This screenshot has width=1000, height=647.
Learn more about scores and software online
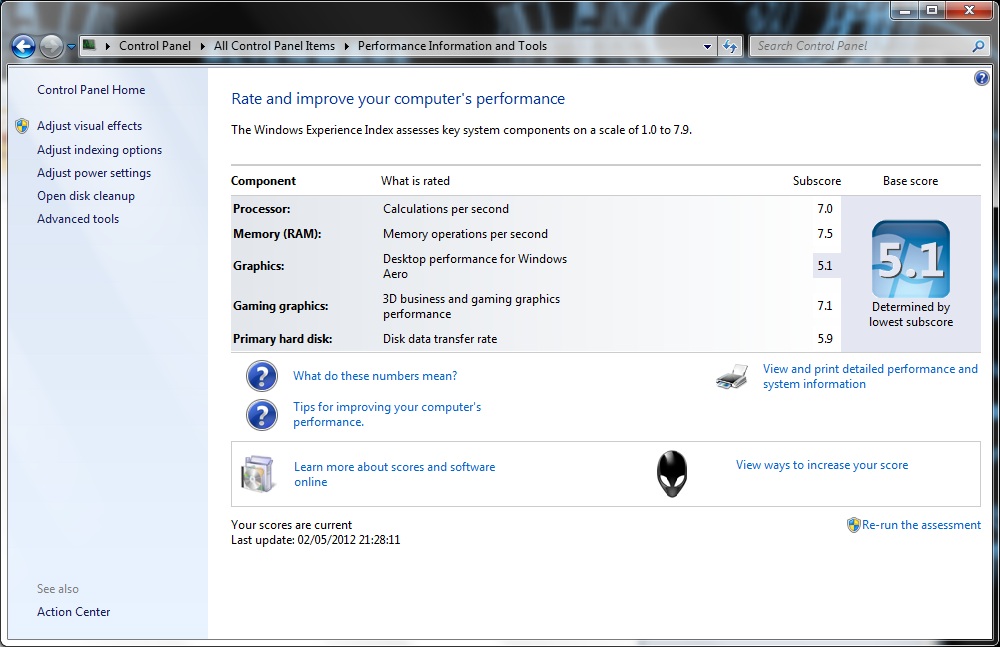(394, 474)
